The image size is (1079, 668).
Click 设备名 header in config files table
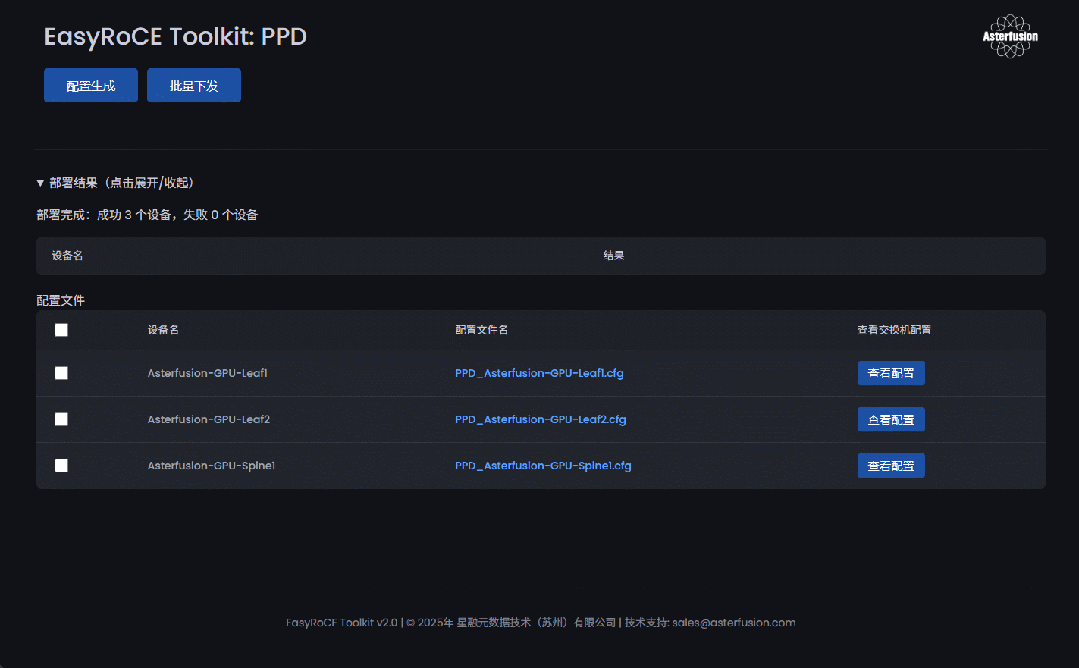163,330
